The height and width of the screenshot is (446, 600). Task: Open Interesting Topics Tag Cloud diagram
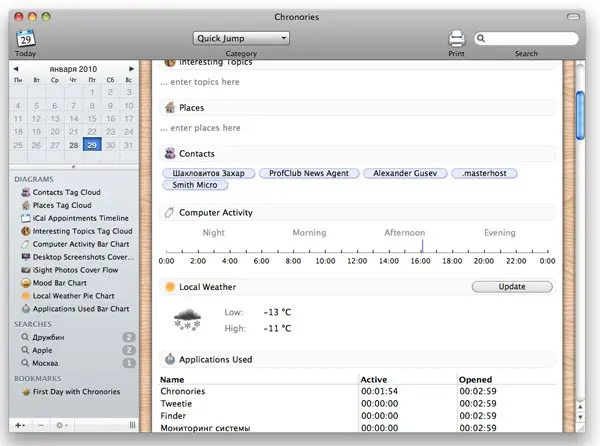point(82,231)
